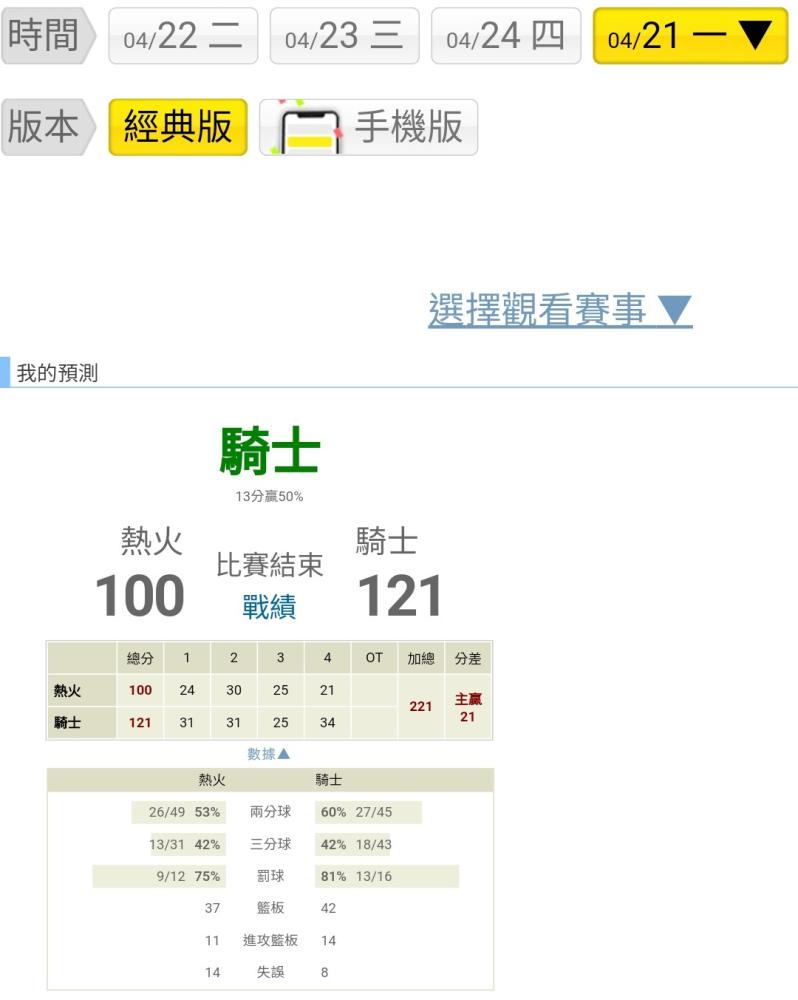Click the 版本 label tag

(x=48, y=127)
